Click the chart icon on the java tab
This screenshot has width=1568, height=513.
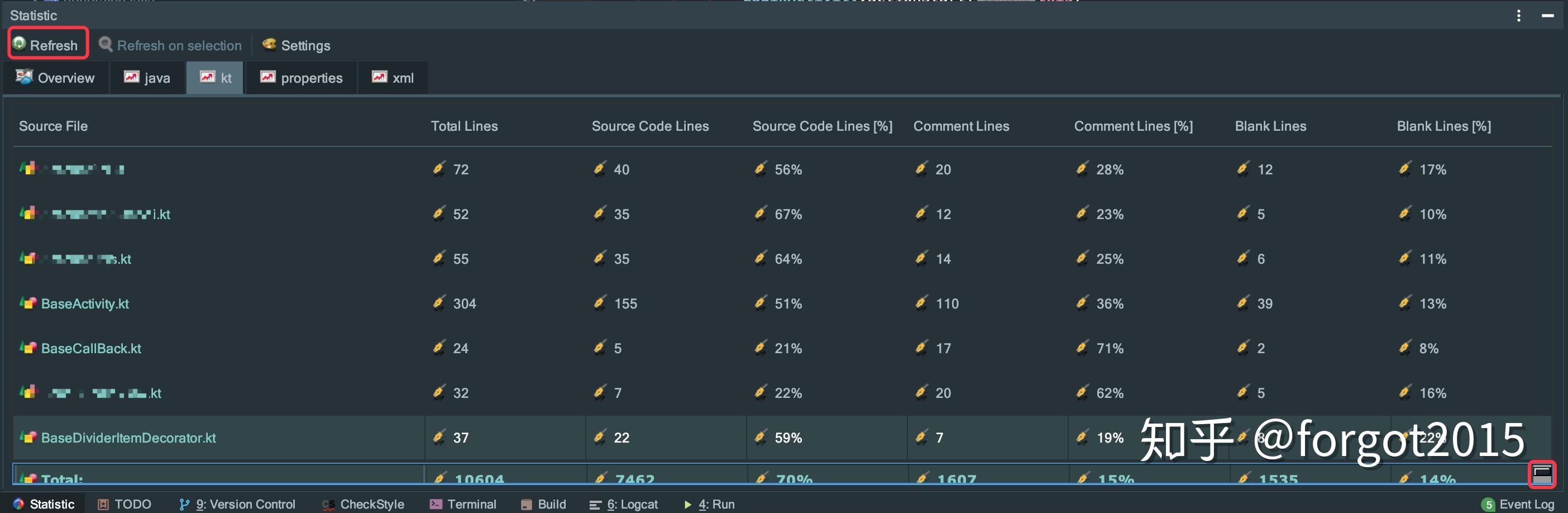(131, 77)
